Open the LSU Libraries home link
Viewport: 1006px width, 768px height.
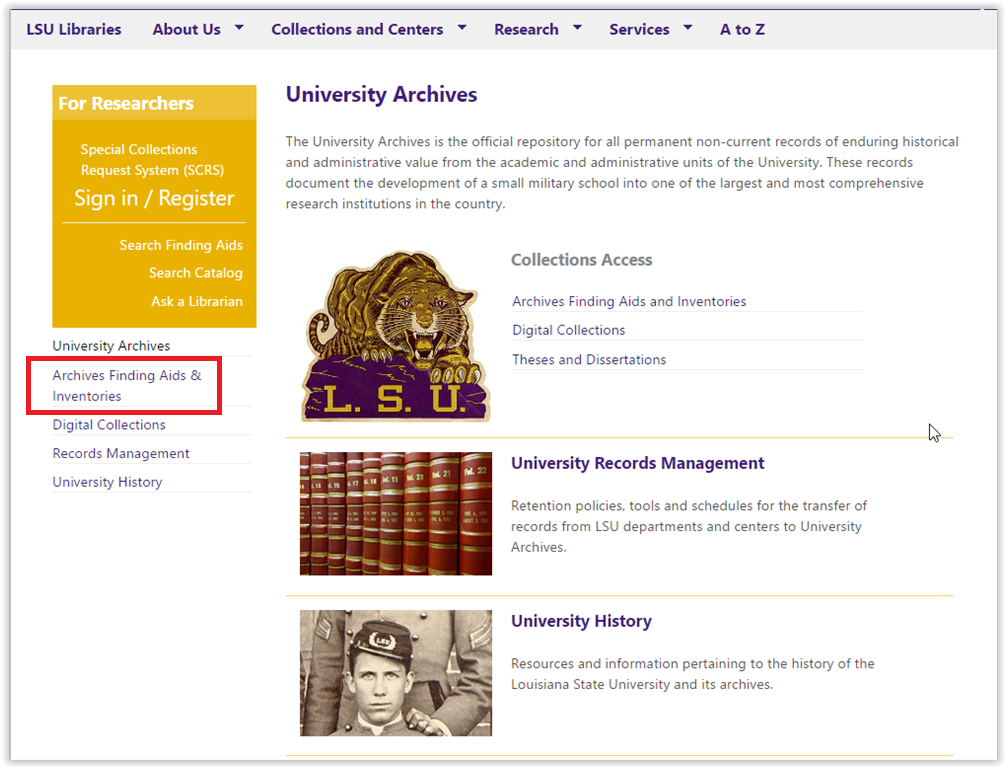[74, 30]
